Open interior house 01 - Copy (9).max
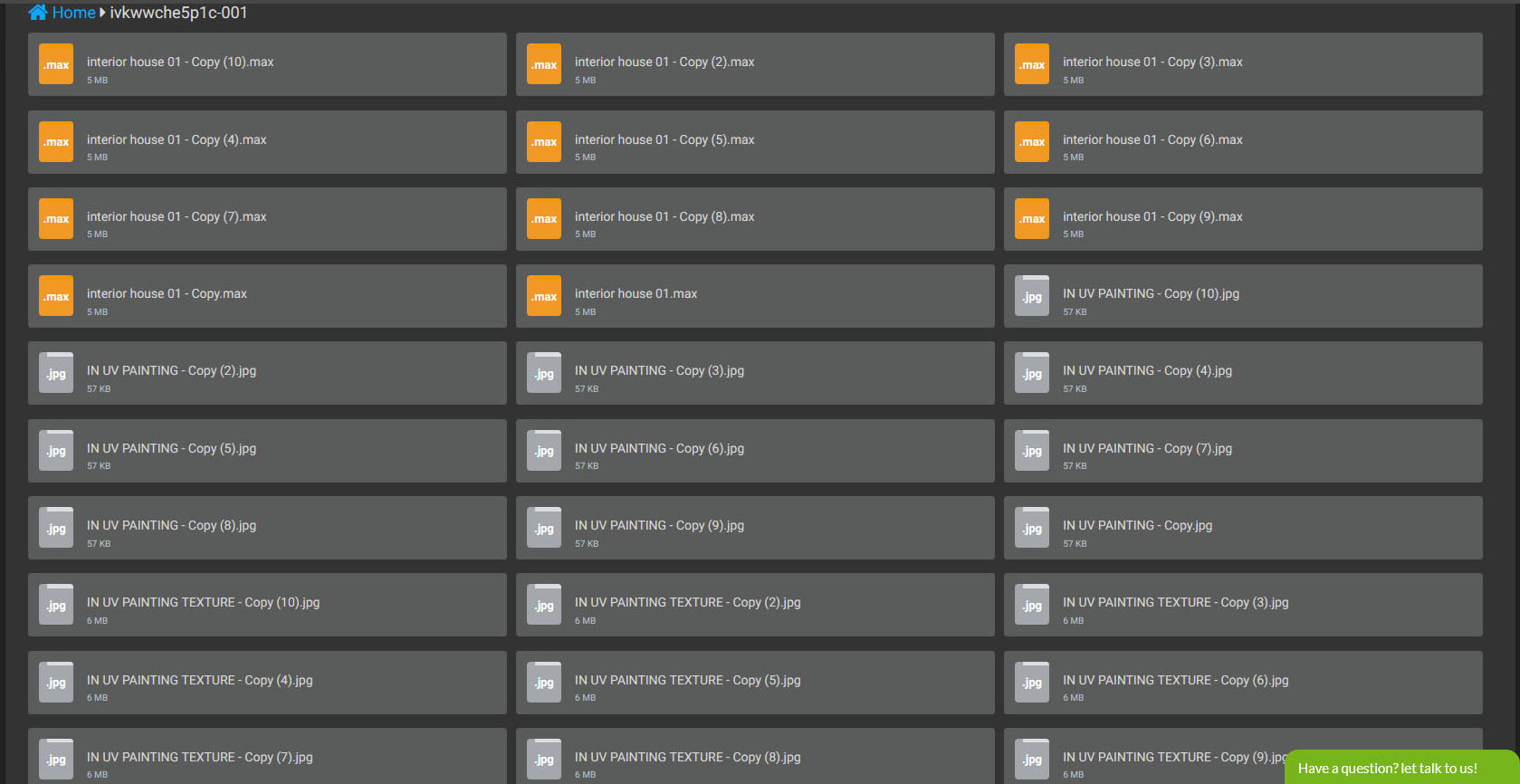The height and width of the screenshot is (784, 1520). (1152, 217)
